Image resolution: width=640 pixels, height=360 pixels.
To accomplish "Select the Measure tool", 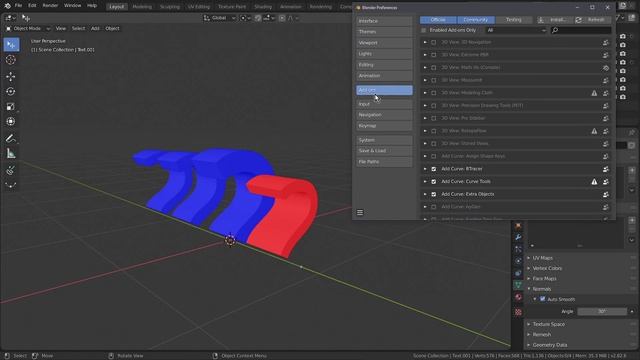I will (11, 154).
